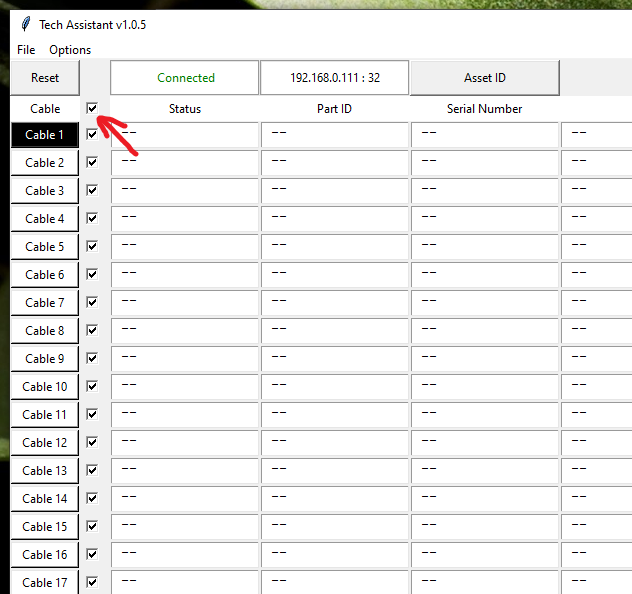Open the File menu
The height and width of the screenshot is (594, 632).
click(26, 50)
